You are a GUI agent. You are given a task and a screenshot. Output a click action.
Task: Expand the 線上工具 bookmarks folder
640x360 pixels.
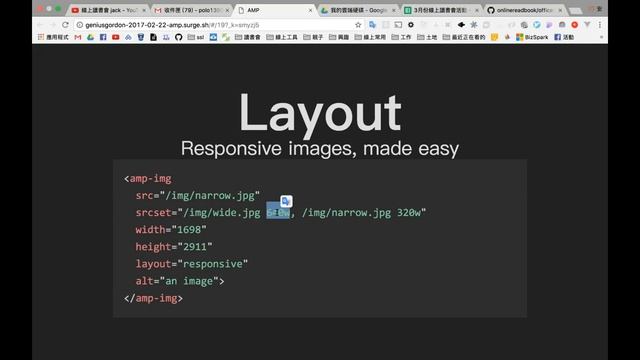[x=282, y=37]
